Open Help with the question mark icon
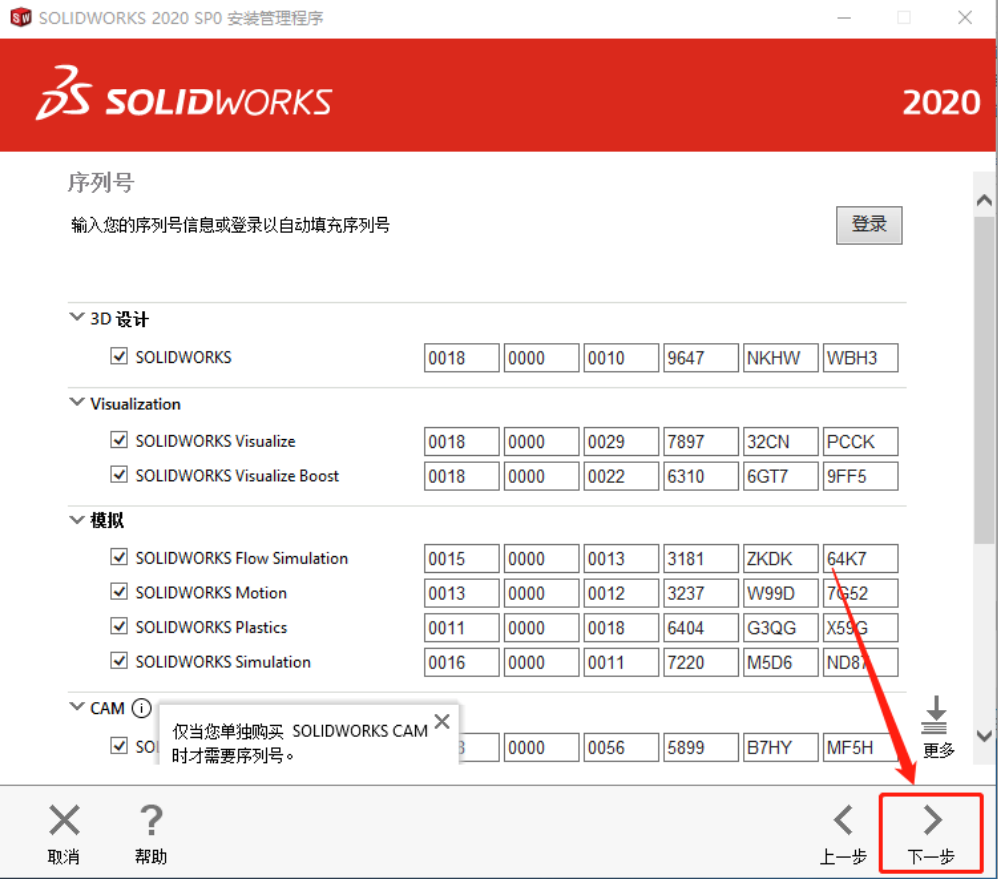998x879 pixels. [150, 822]
